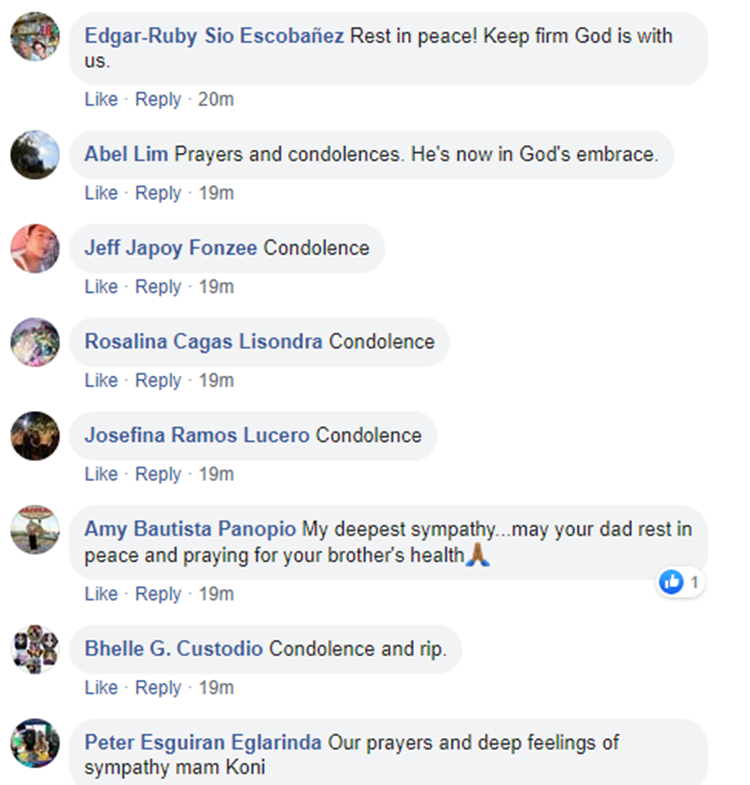This screenshot has width=750, height=785.
Task: Click Amy Bautista Panopio's avatar
Action: (35, 530)
